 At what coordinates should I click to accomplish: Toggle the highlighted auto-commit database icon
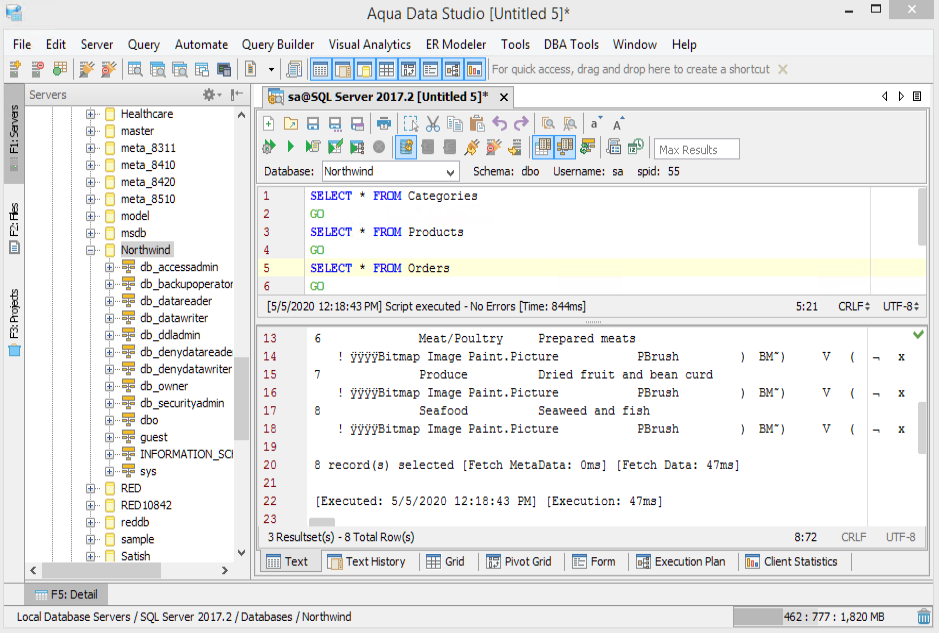coord(406,148)
